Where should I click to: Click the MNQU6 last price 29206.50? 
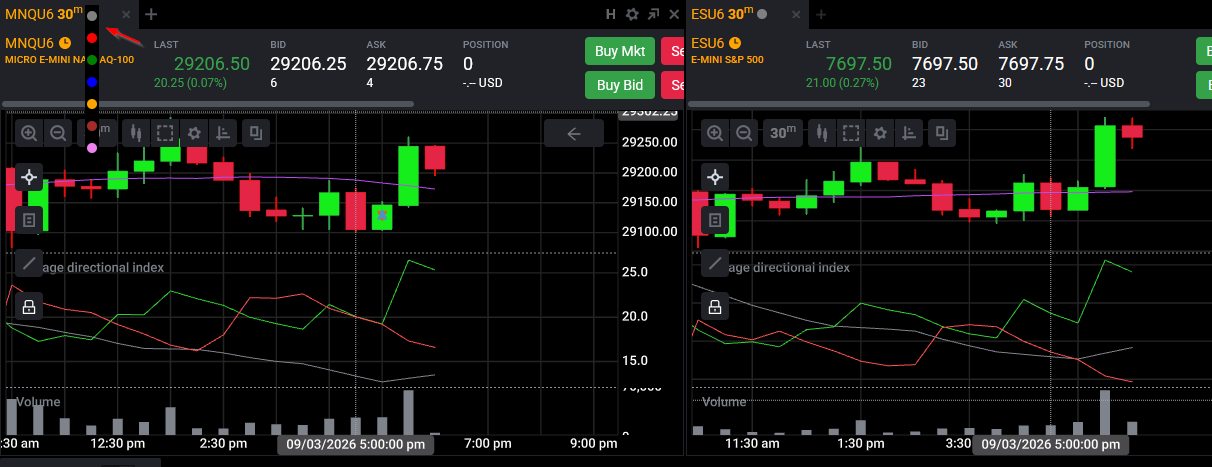tap(212, 63)
